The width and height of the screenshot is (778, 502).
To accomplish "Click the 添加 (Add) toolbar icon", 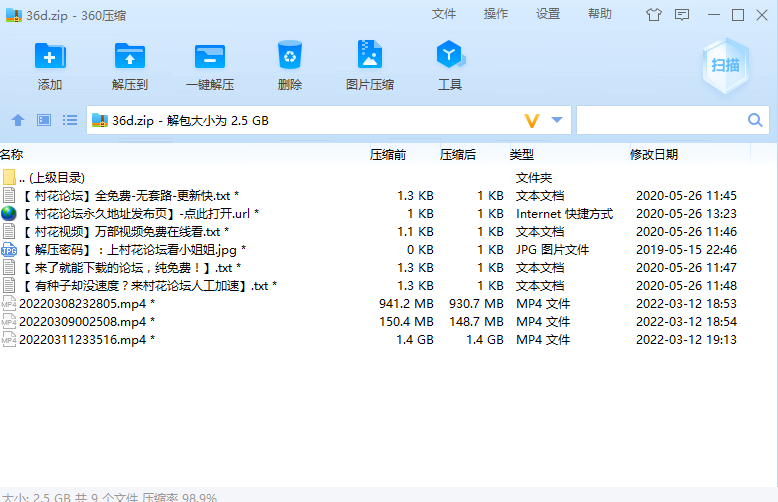I will tap(50, 58).
